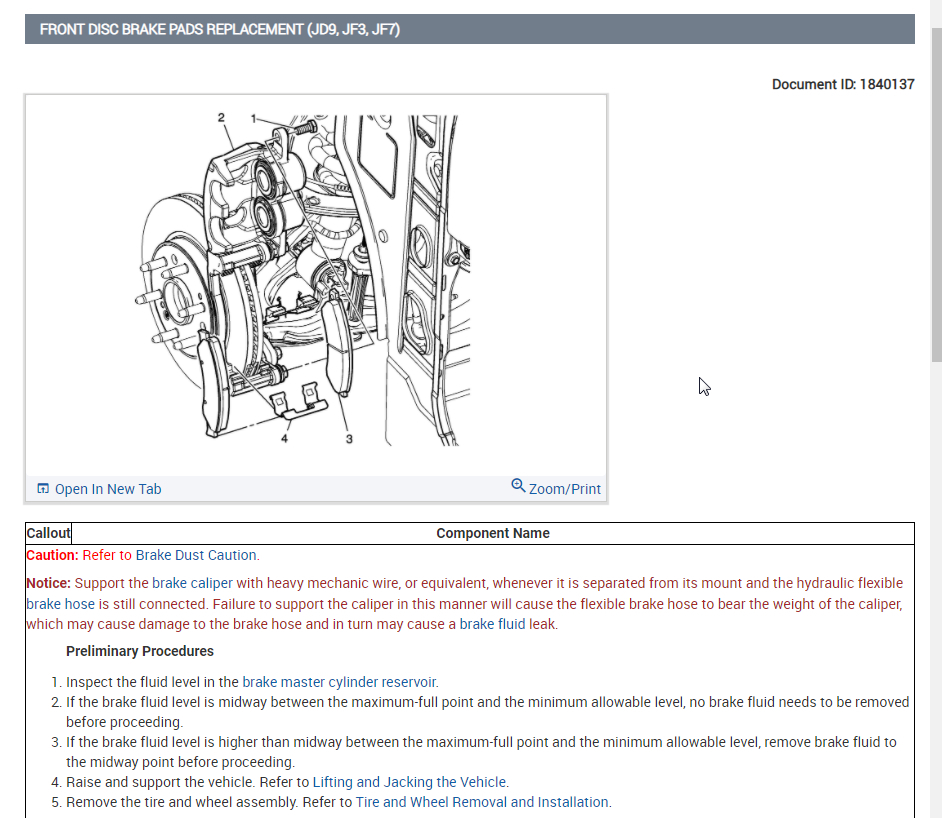Viewport: 942px width, 818px height.
Task: Click the Front Disc Brake Pads Replacement title bar
Action: click(469, 29)
